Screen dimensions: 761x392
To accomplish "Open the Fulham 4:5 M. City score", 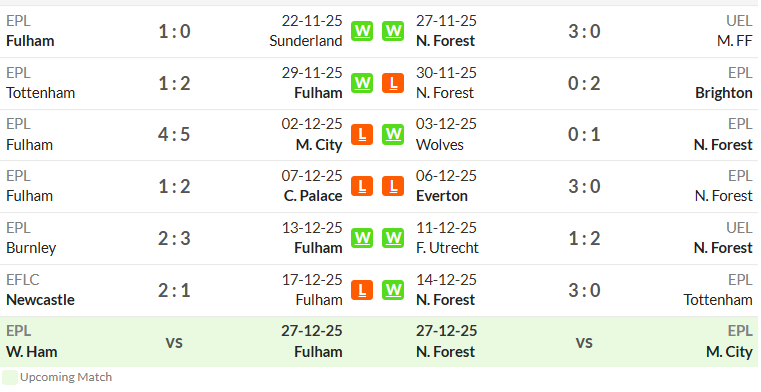I will [x=174, y=134].
